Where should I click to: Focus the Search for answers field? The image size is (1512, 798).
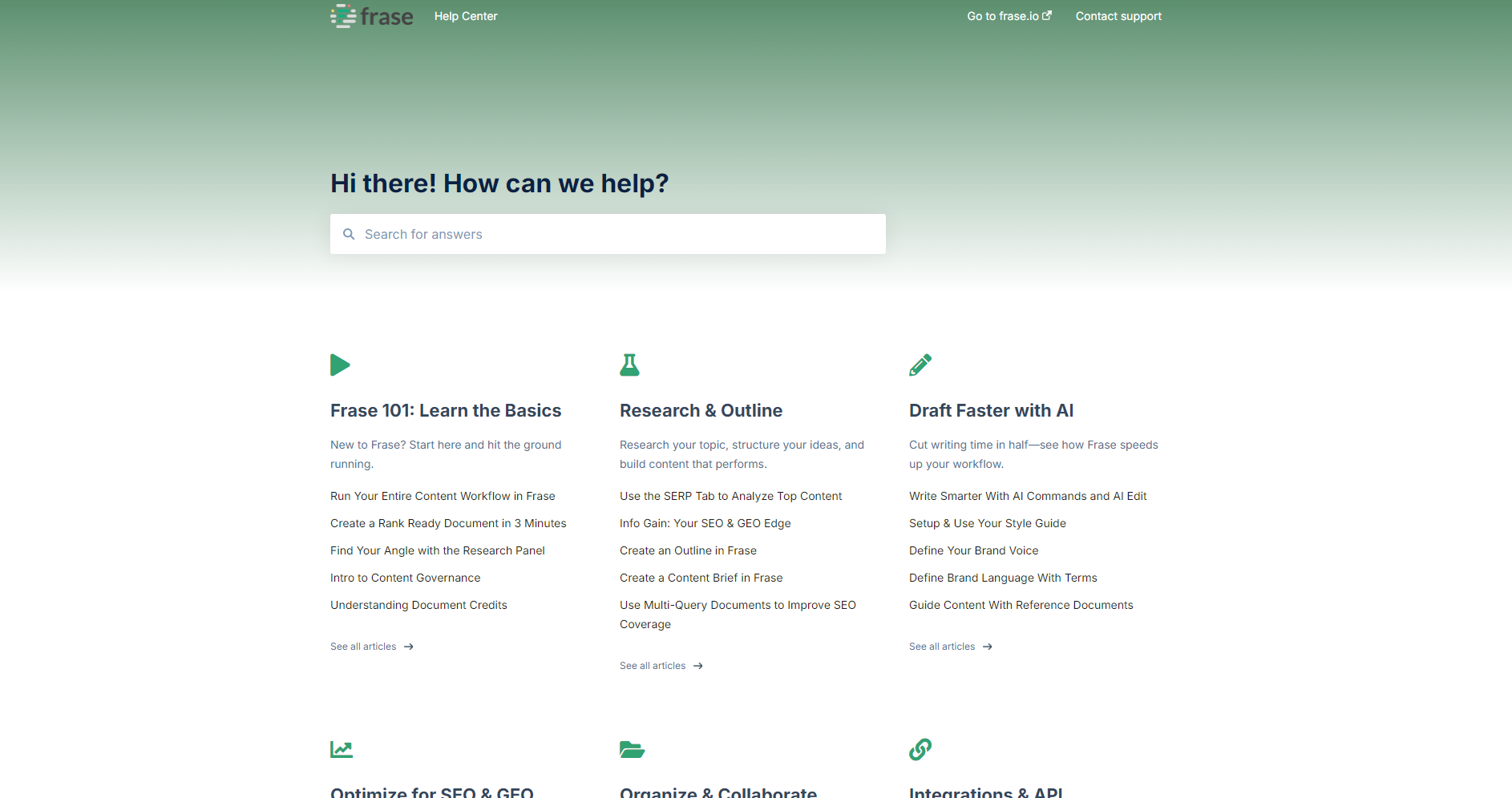(x=617, y=234)
